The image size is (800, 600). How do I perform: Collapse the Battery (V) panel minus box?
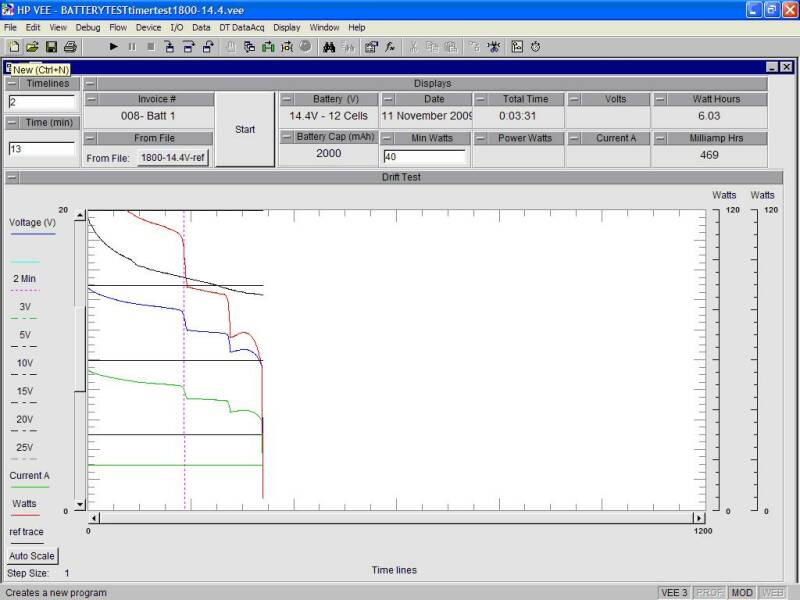point(287,99)
